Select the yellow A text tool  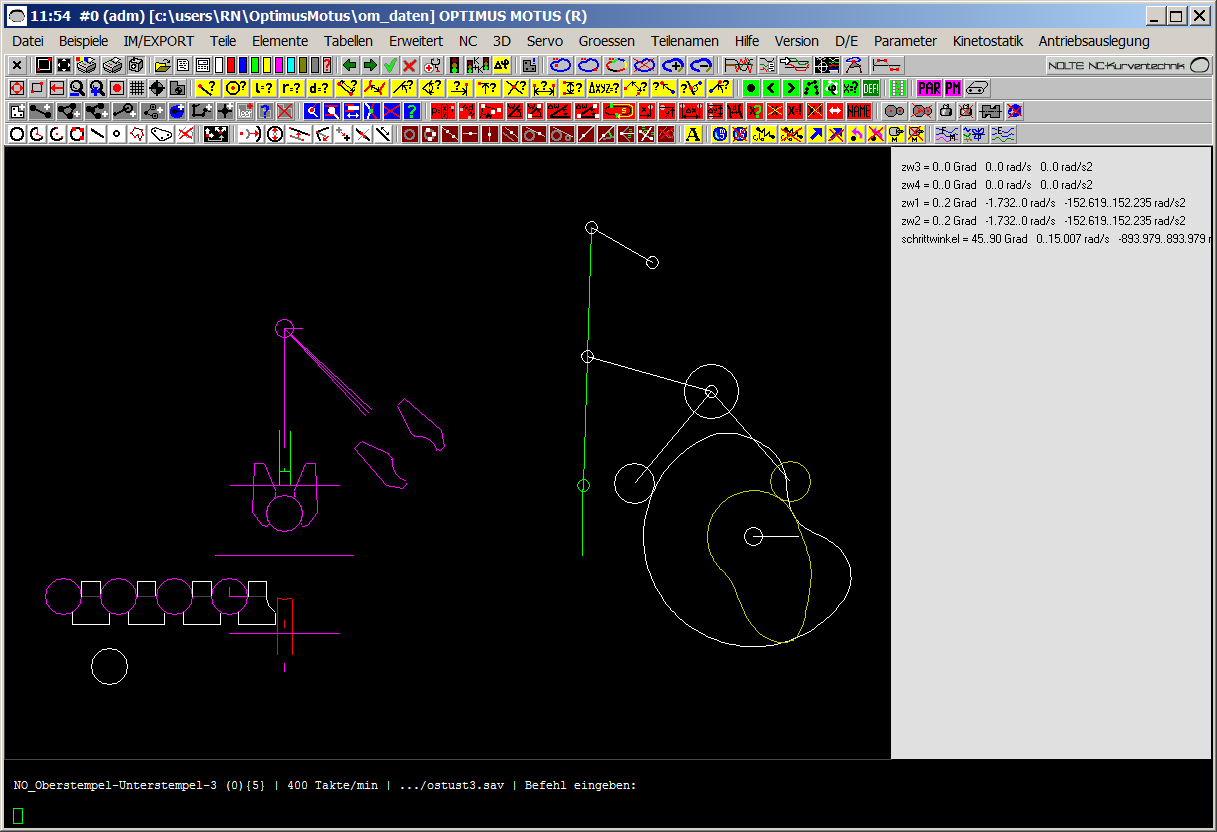pos(694,133)
